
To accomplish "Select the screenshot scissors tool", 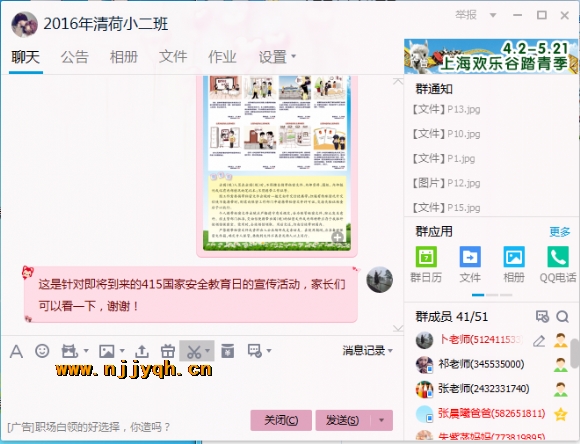I will pos(194,351).
